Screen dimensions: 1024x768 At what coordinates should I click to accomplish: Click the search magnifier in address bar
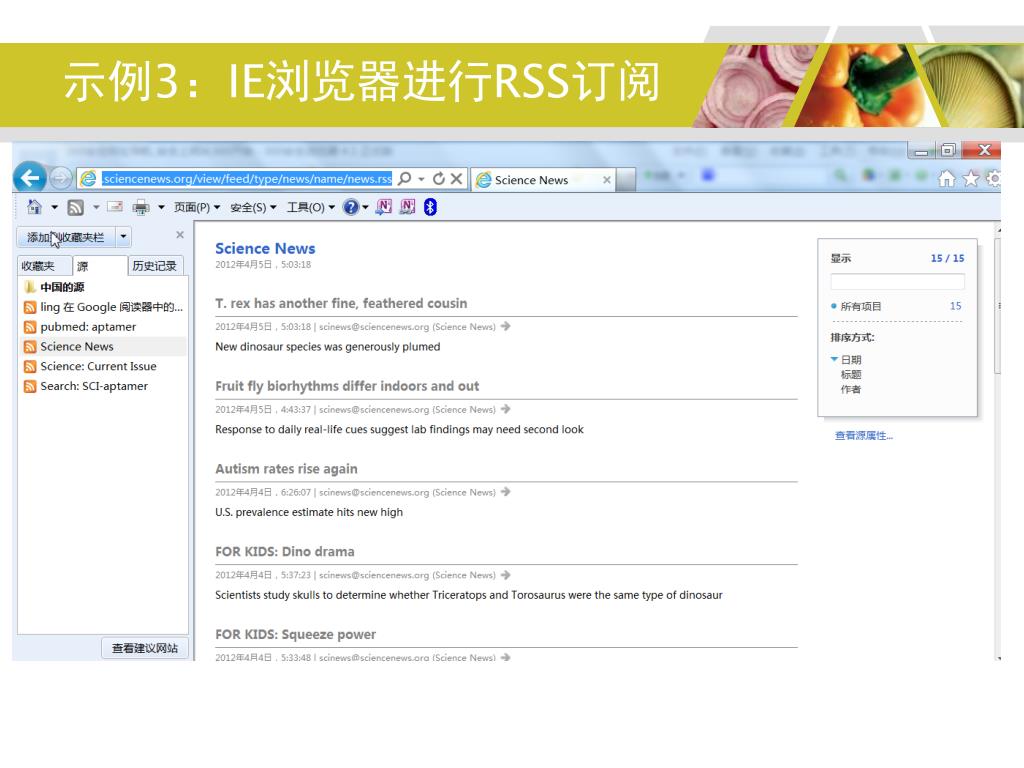coord(405,178)
